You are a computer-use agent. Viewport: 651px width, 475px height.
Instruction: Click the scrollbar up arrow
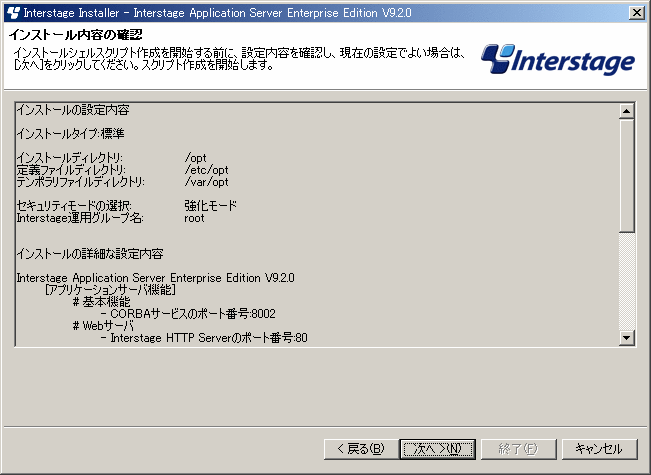(x=626, y=111)
